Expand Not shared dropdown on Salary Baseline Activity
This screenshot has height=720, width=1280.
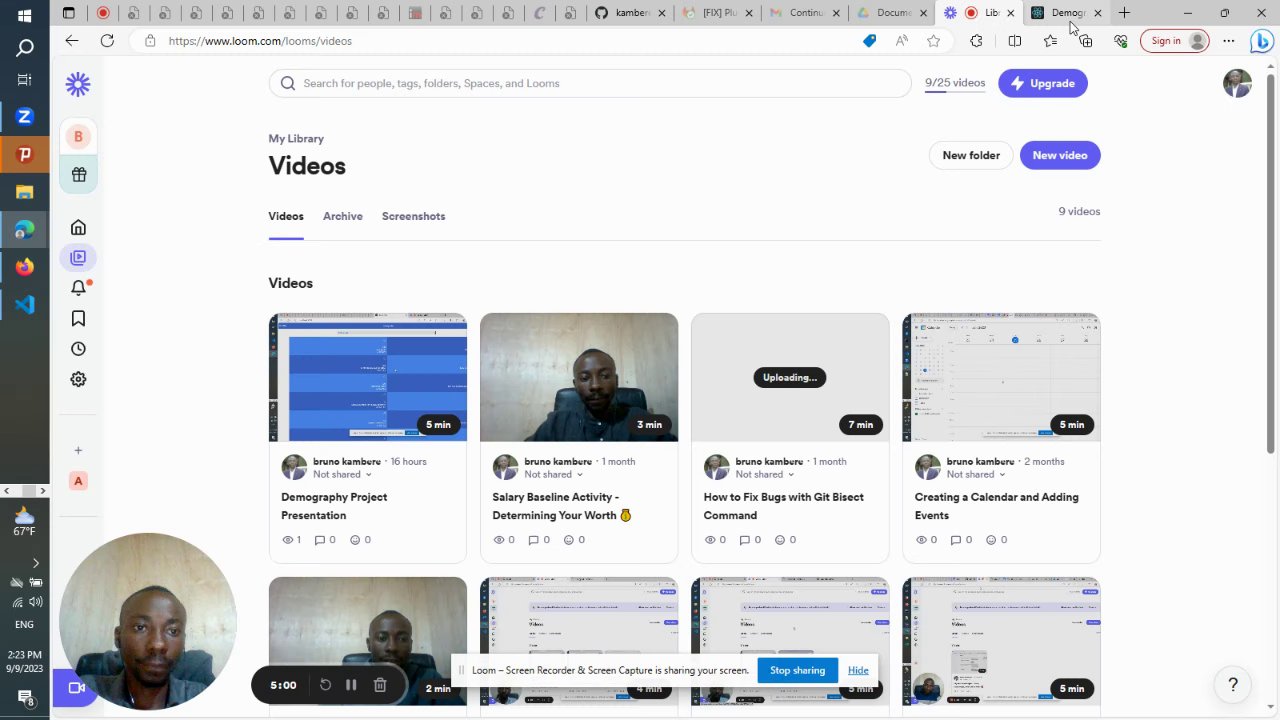(553, 475)
